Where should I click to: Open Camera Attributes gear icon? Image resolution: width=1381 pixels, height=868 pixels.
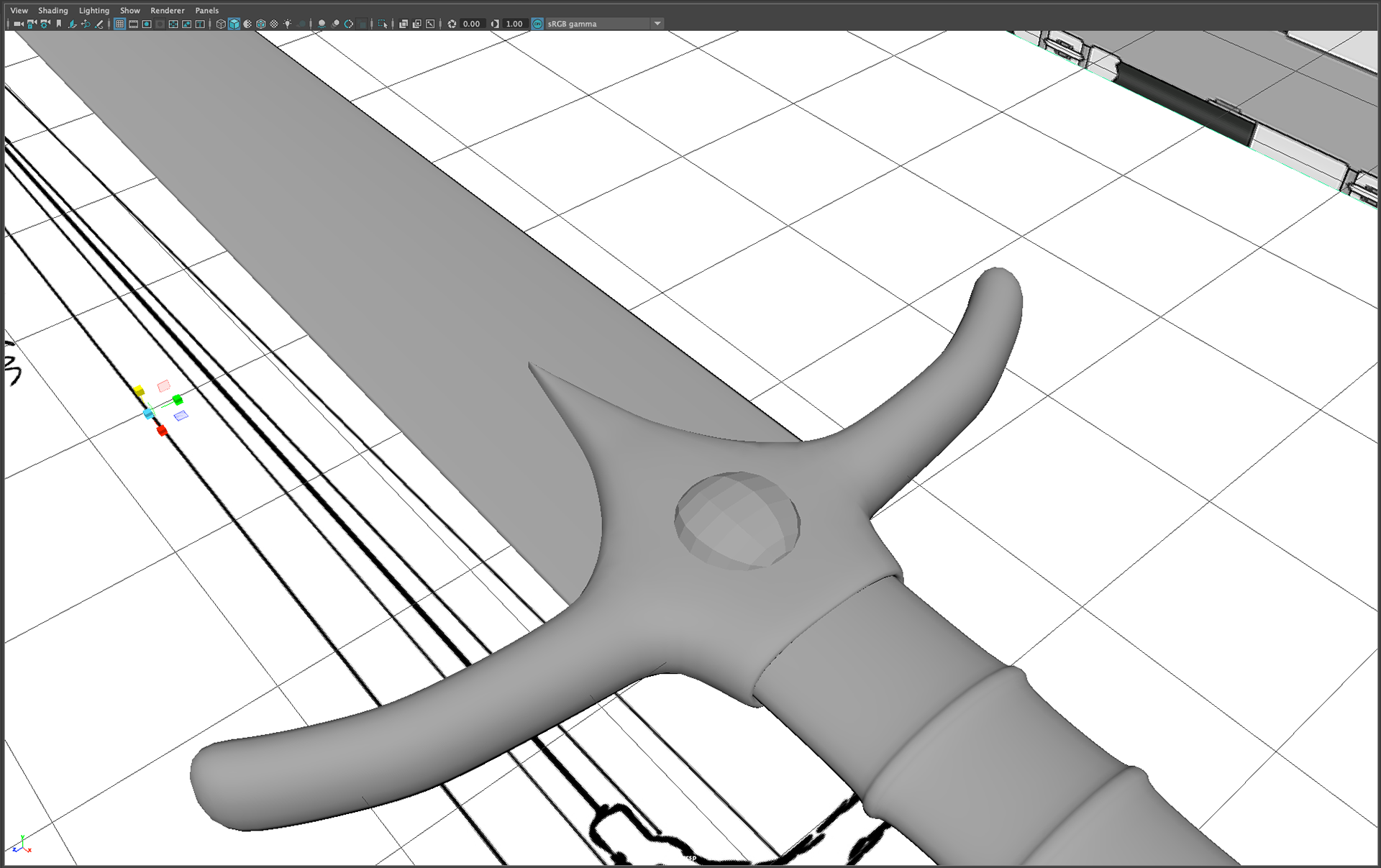pyautogui.click(x=45, y=24)
